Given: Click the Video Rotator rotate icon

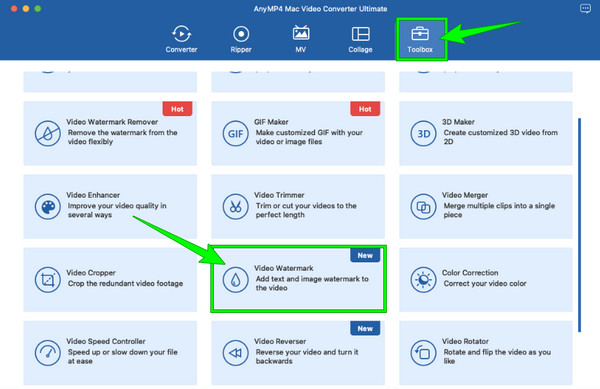Looking at the screenshot, I should coord(423,353).
